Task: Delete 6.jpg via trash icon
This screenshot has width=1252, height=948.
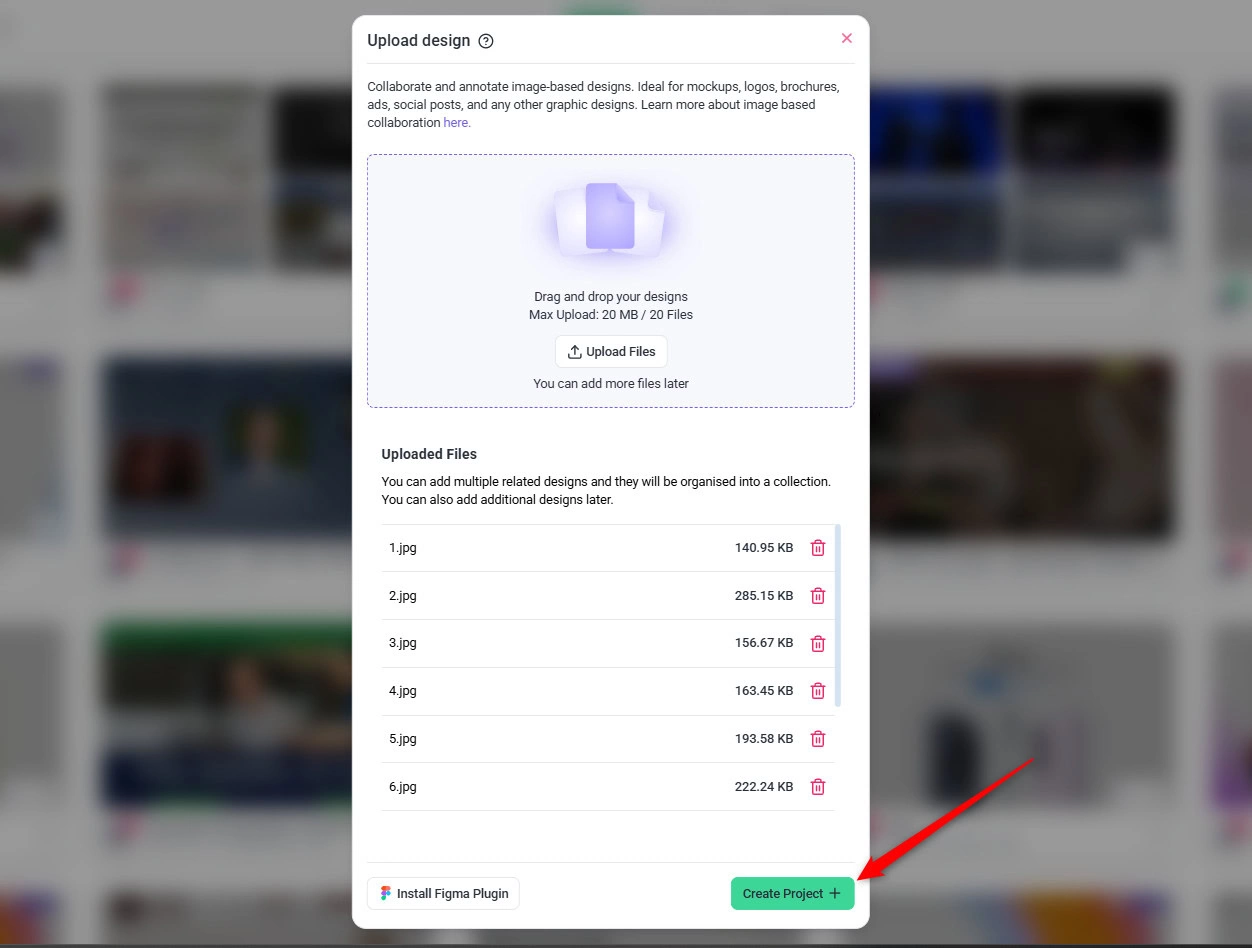Action: click(x=817, y=787)
